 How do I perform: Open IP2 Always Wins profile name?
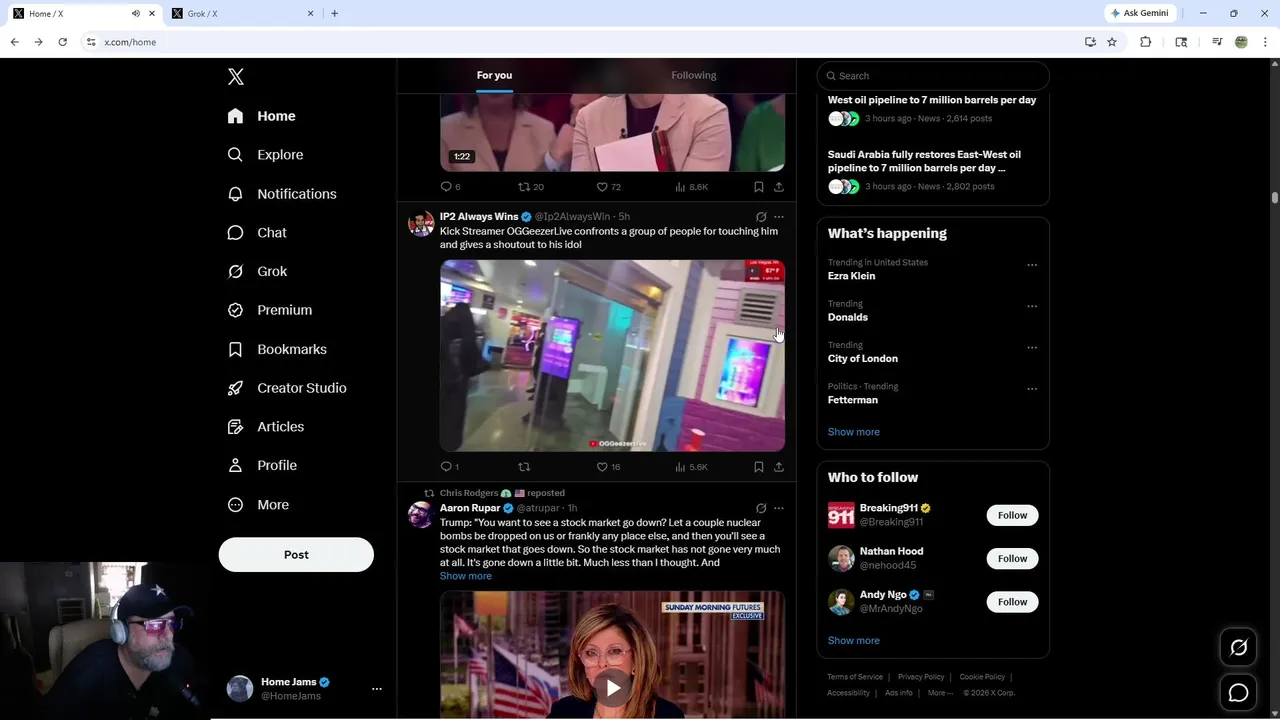[x=479, y=216]
